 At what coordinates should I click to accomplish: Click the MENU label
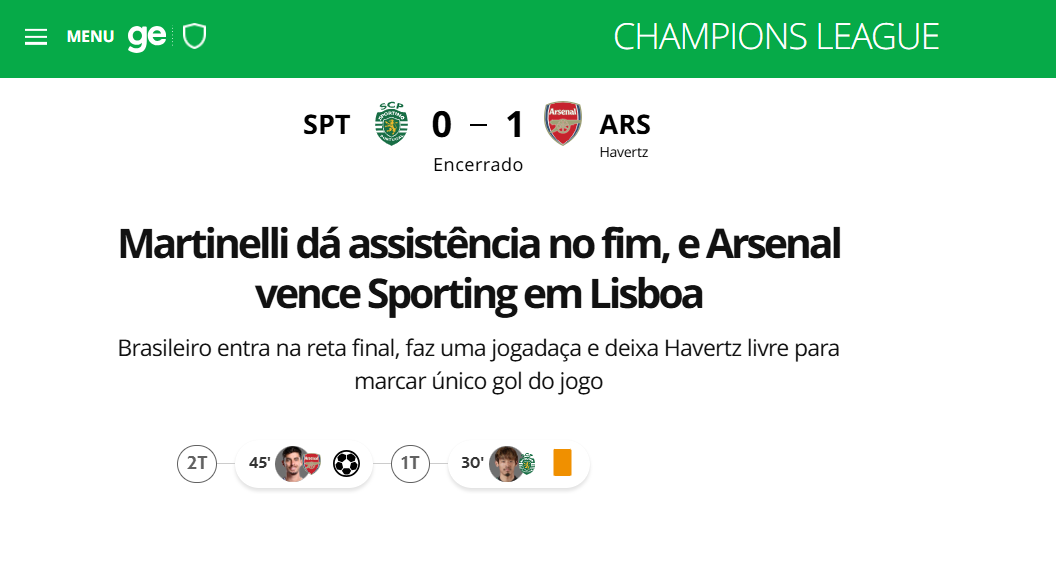point(90,36)
